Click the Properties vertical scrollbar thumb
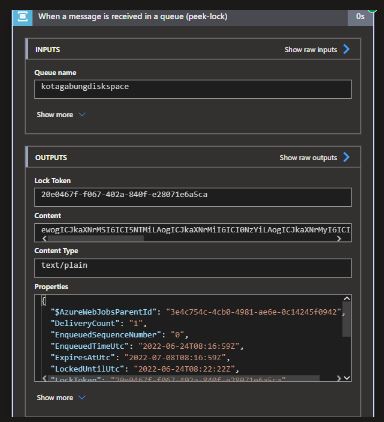 point(347,320)
